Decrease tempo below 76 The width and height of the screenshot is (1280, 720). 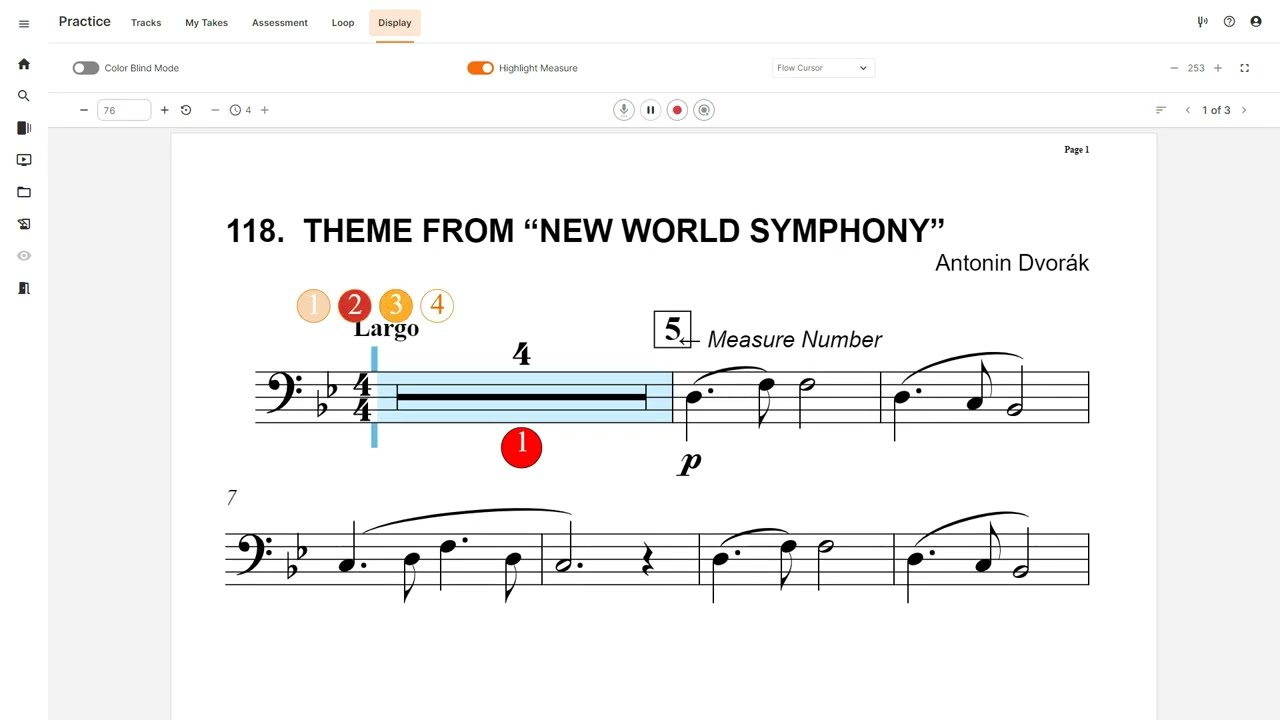pyautogui.click(x=84, y=110)
